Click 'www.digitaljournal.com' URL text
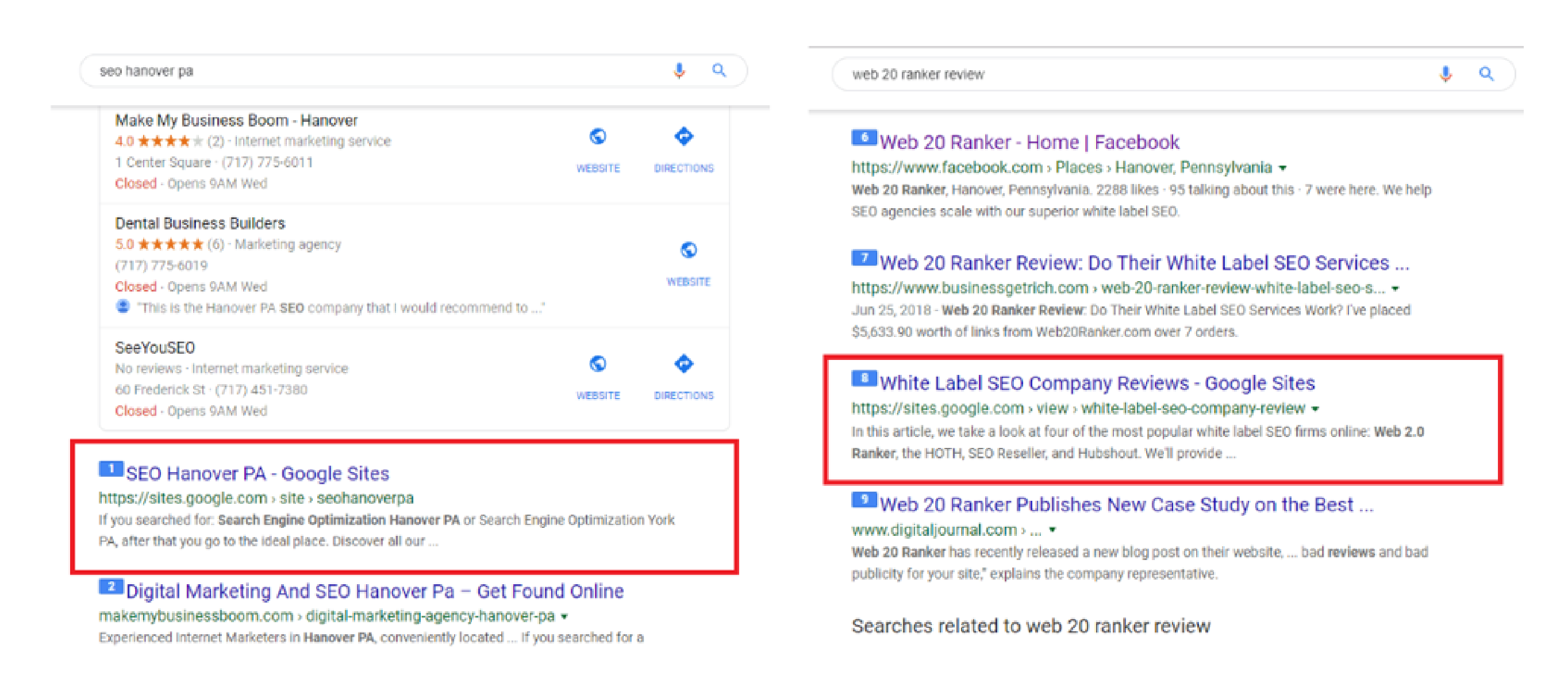 (x=934, y=530)
